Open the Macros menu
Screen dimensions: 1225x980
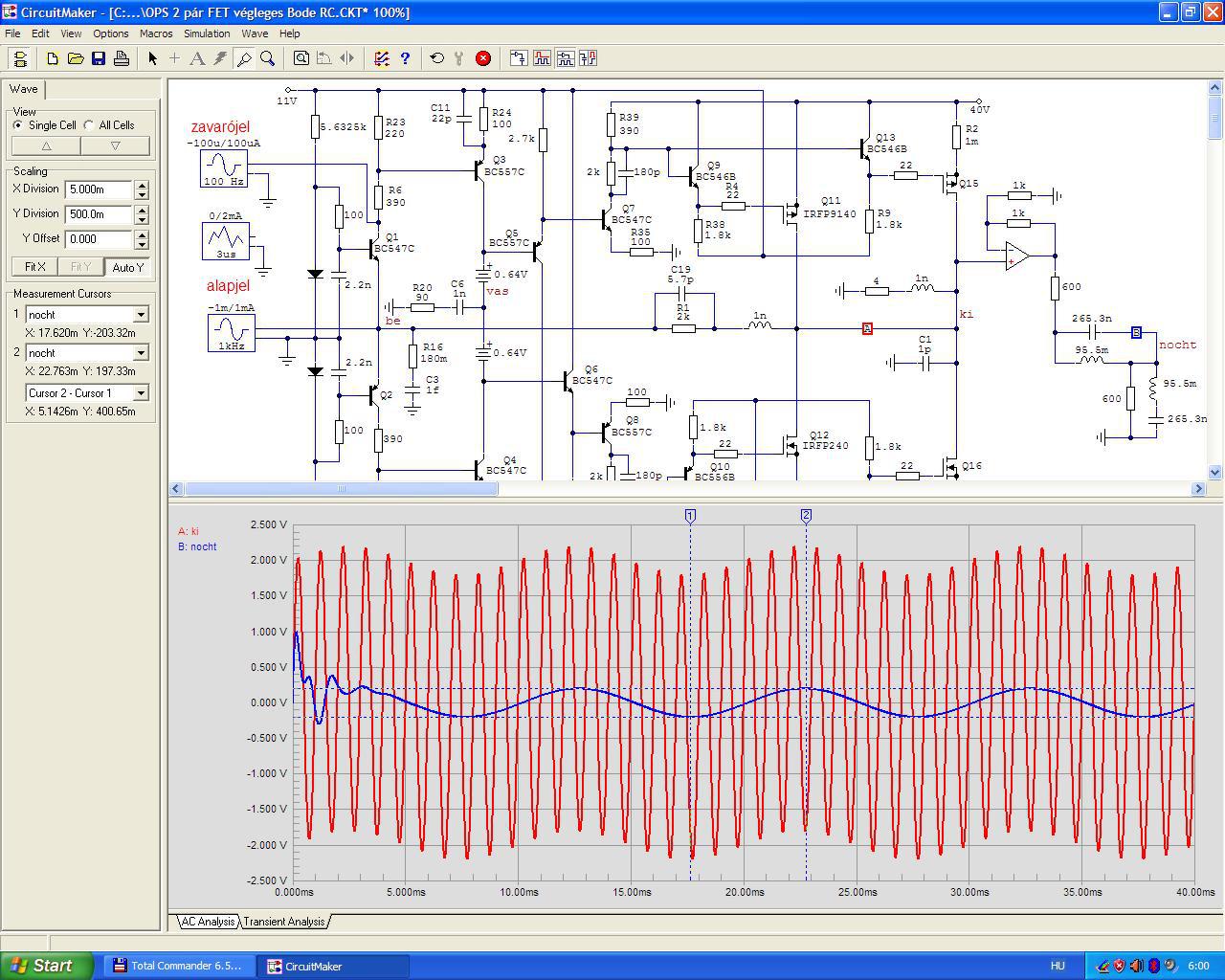[x=156, y=33]
